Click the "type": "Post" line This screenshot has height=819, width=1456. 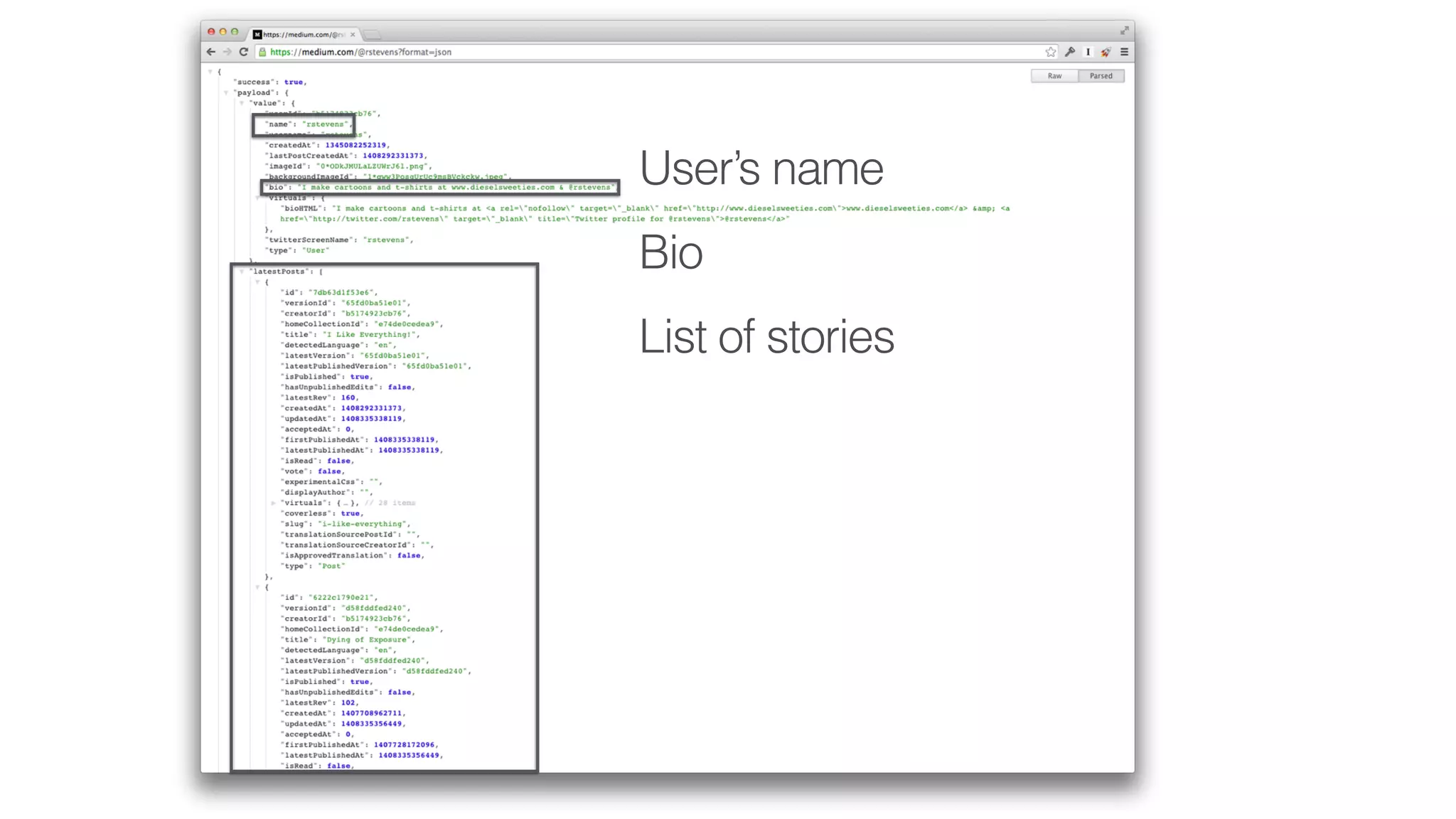coord(313,566)
